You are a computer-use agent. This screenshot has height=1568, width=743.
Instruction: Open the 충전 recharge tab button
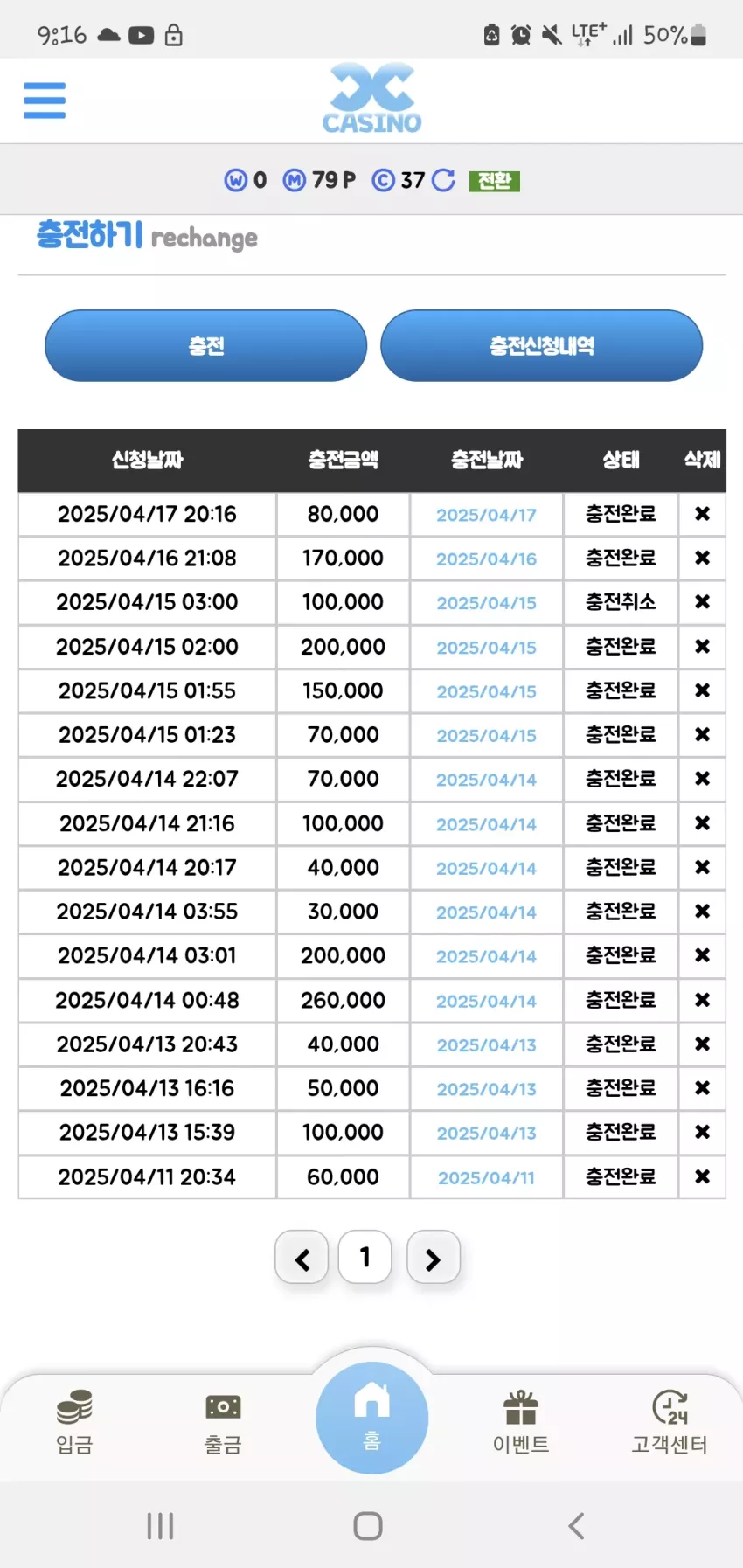pyautogui.click(x=205, y=346)
